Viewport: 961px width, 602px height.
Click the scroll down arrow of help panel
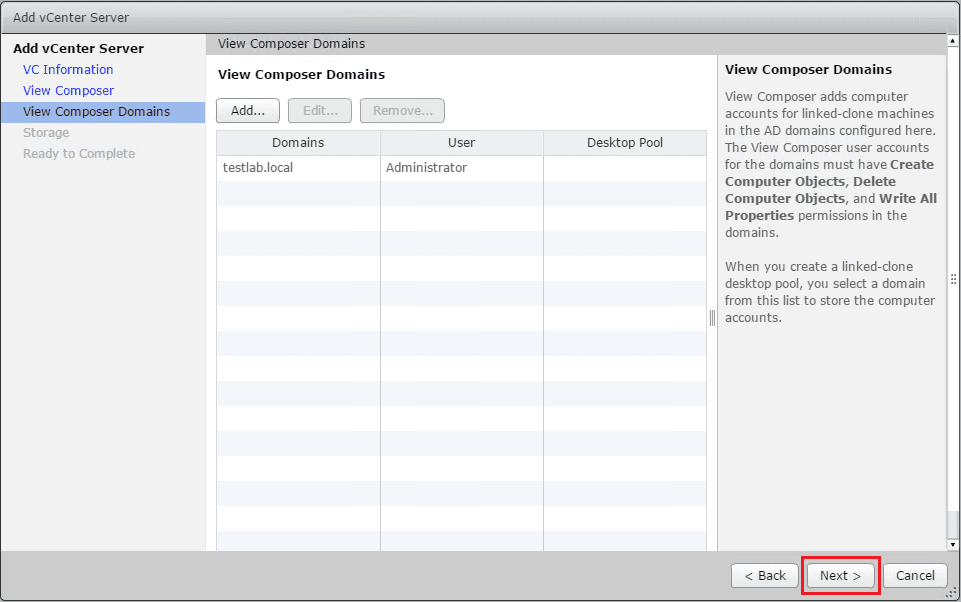pos(953,544)
